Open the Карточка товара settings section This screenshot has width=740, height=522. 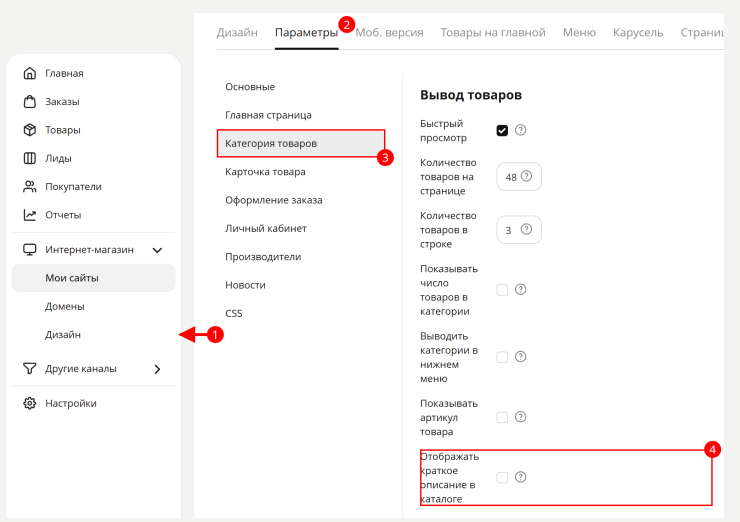click(x=265, y=172)
